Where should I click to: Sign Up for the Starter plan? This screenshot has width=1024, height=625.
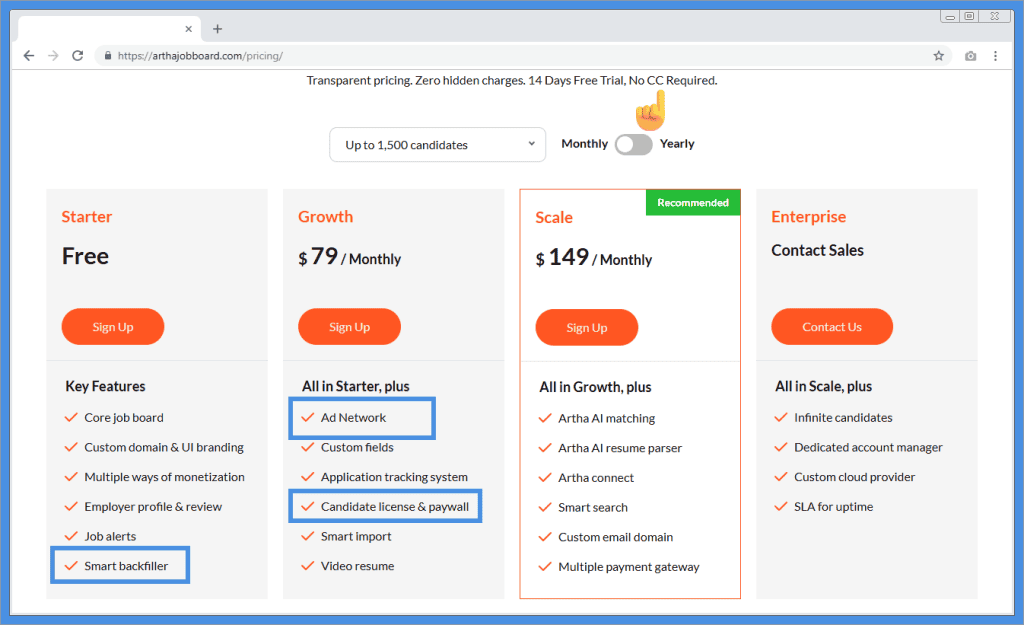(x=113, y=327)
